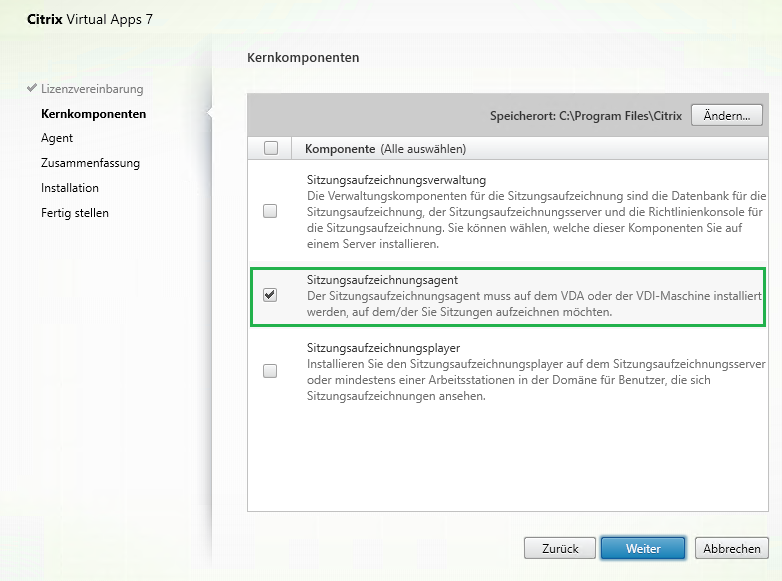Cancel setup using the Abbrechen button
782x581 pixels.
[732, 549]
